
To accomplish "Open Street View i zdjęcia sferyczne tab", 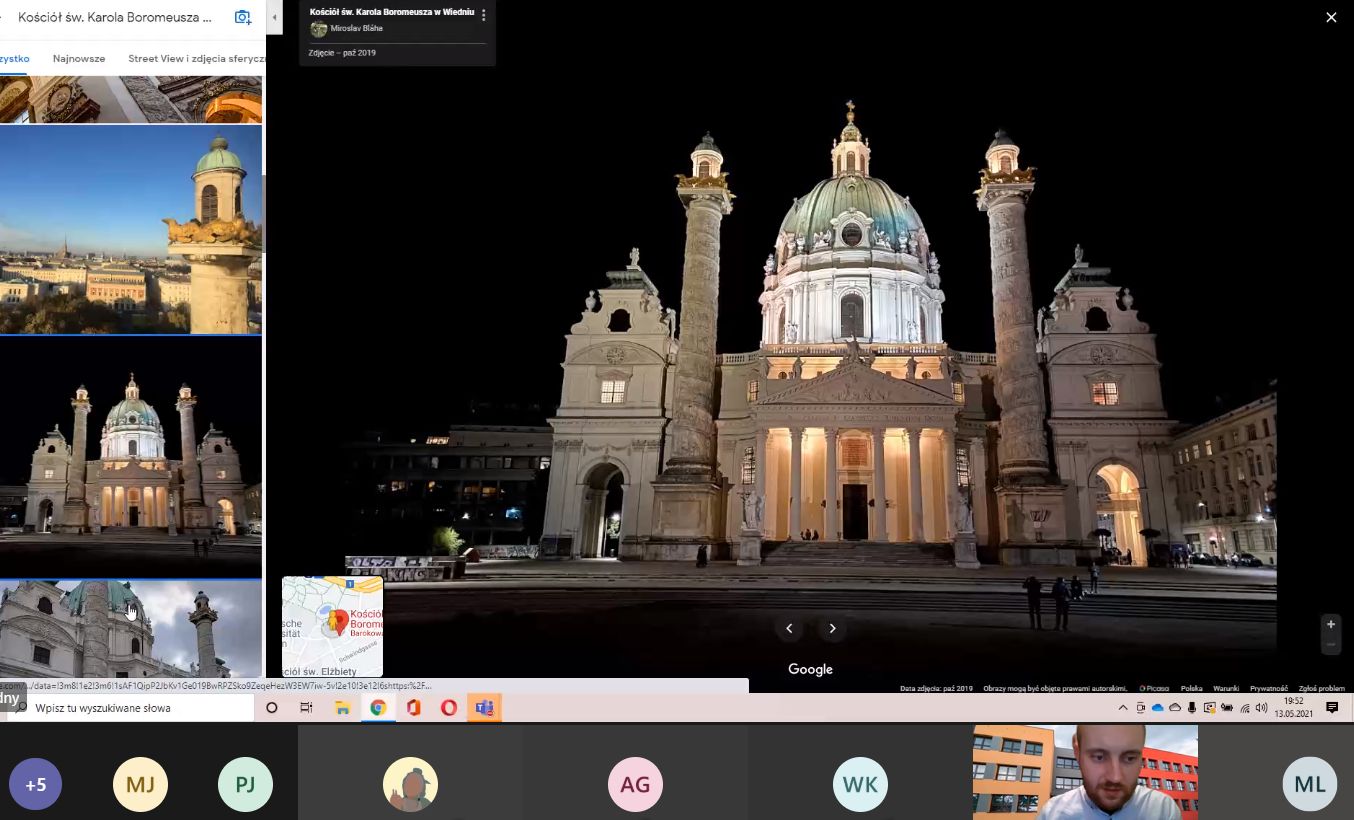I will tap(196, 58).
